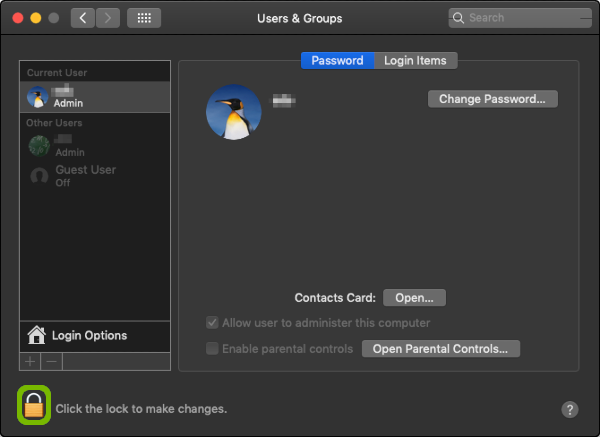
Task: Click the magnifying glass search icon
Action: [458, 18]
